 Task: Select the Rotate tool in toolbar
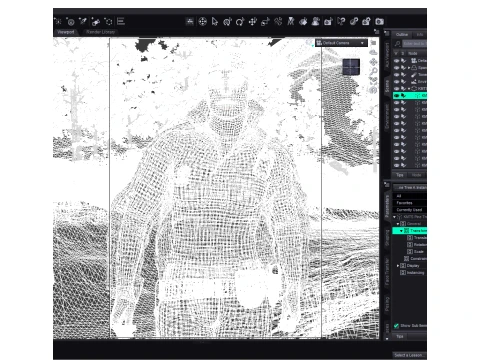pyautogui.click(x=240, y=22)
